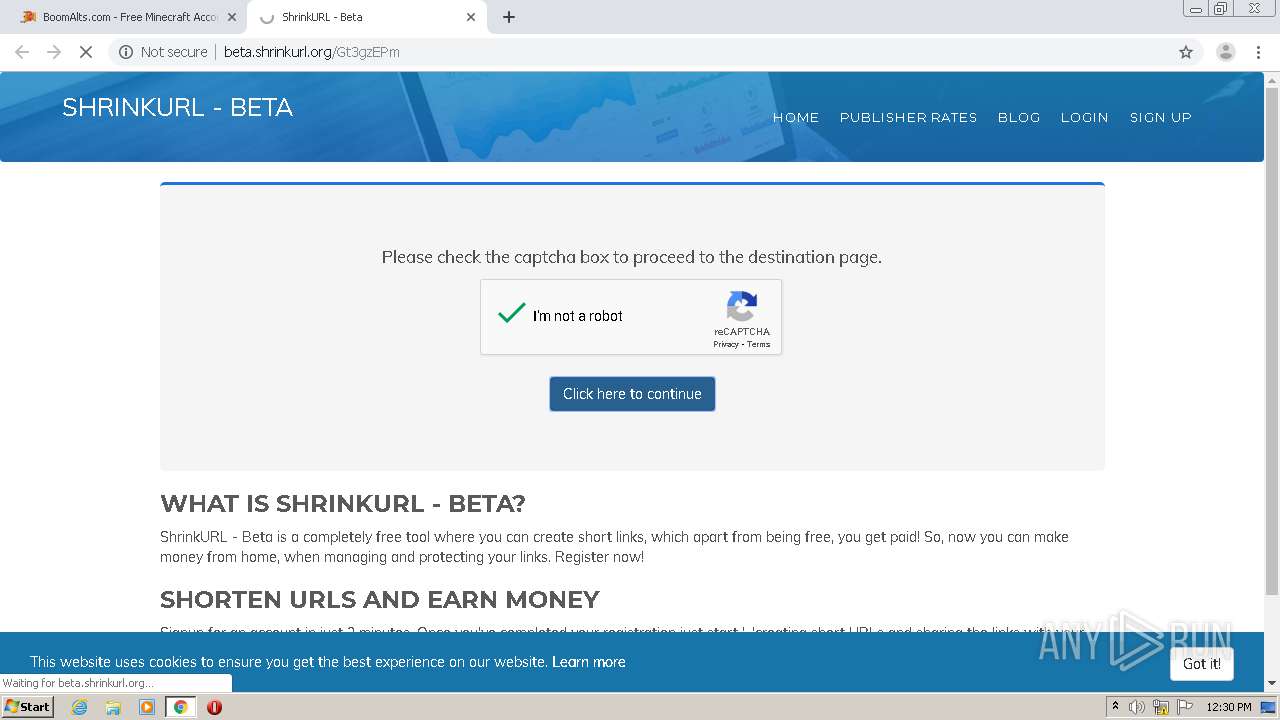The width and height of the screenshot is (1280, 720).
Task: Open the Chrome profile avatar
Action: [1225, 52]
